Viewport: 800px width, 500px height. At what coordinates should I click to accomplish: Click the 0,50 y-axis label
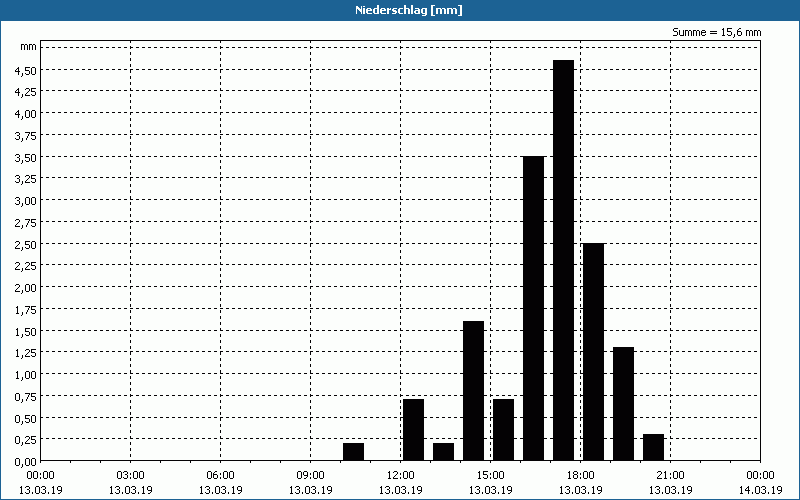tap(26, 418)
